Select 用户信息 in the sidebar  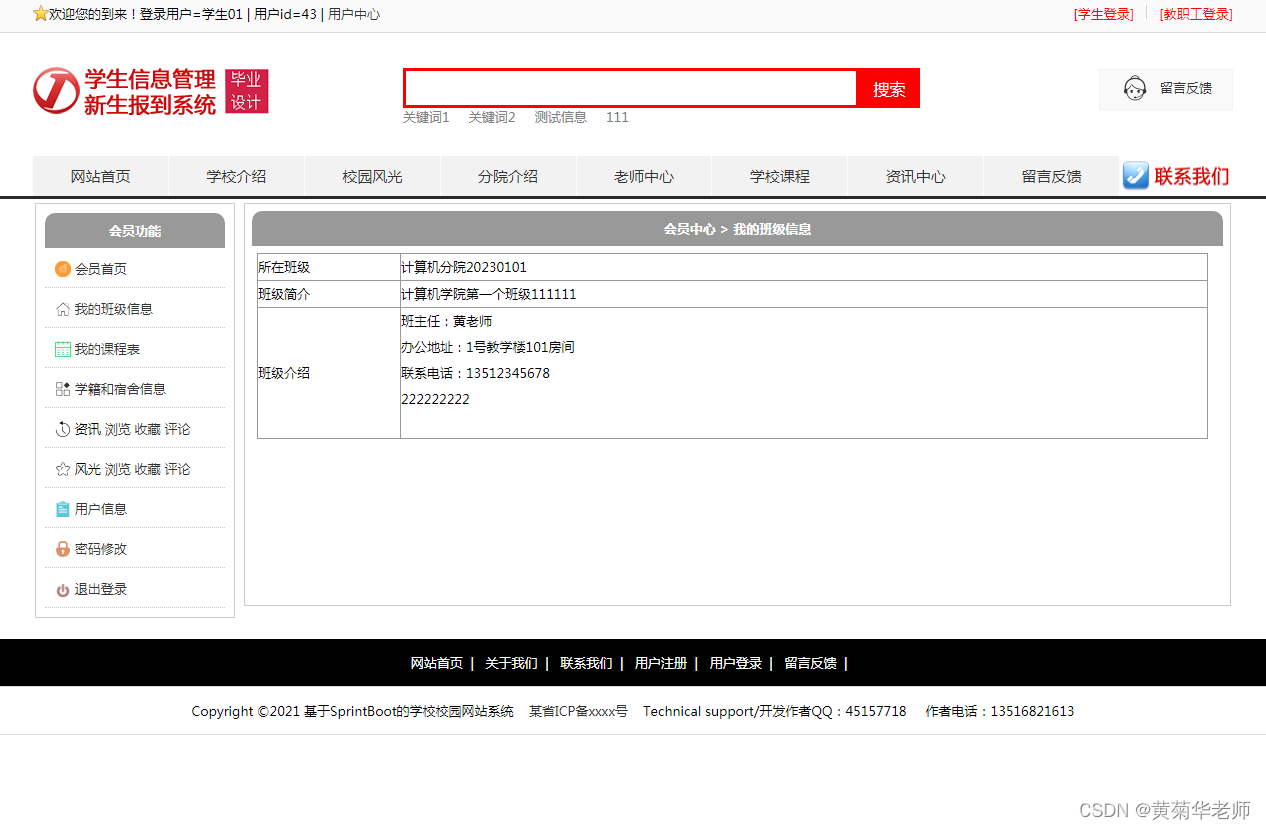tap(101, 509)
